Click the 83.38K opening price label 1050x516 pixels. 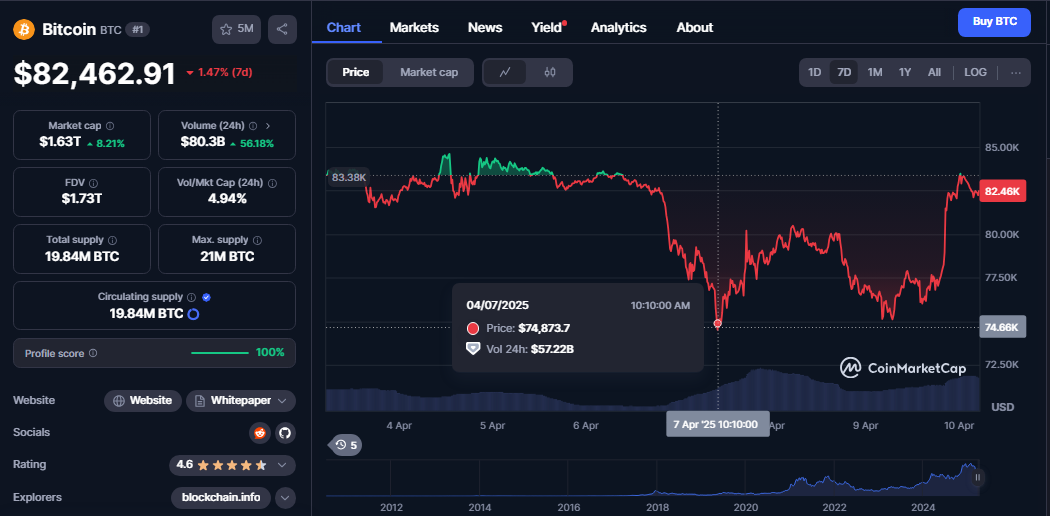pos(349,177)
